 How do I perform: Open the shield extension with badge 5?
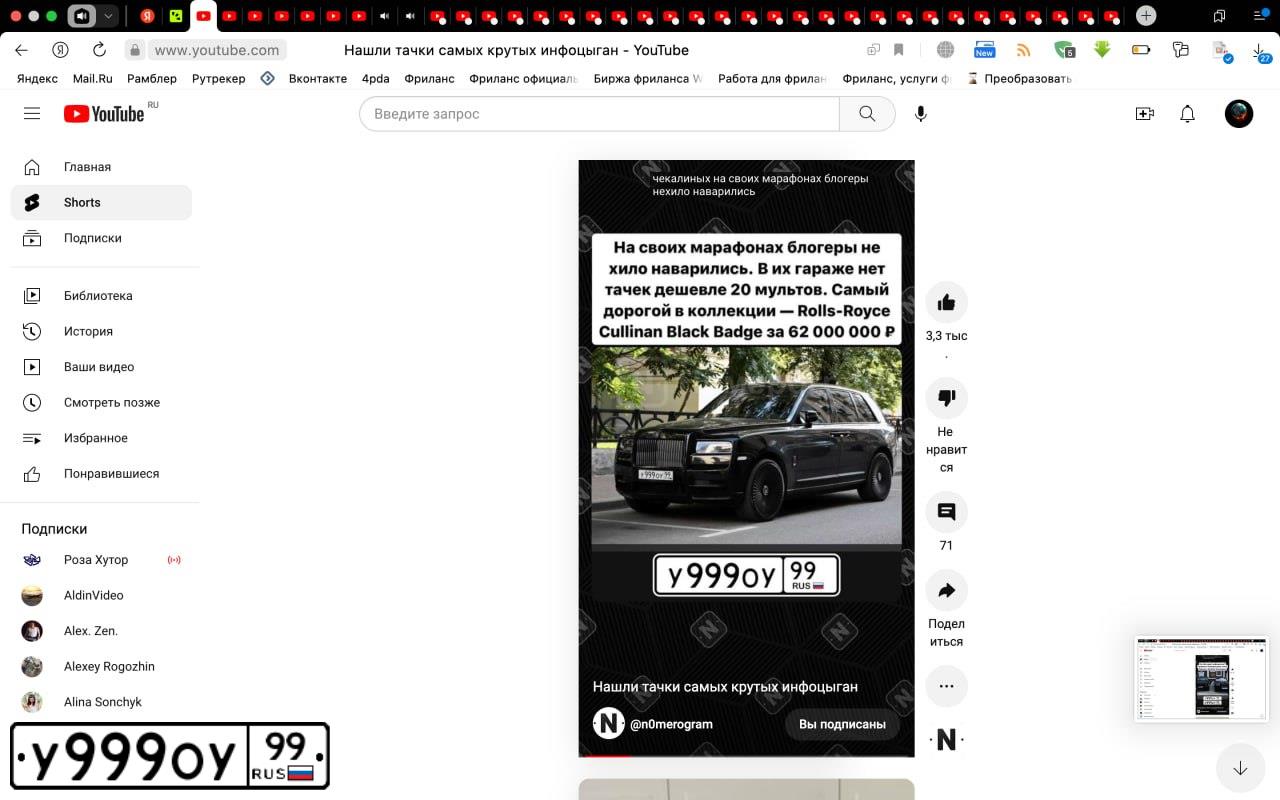tap(1064, 50)
